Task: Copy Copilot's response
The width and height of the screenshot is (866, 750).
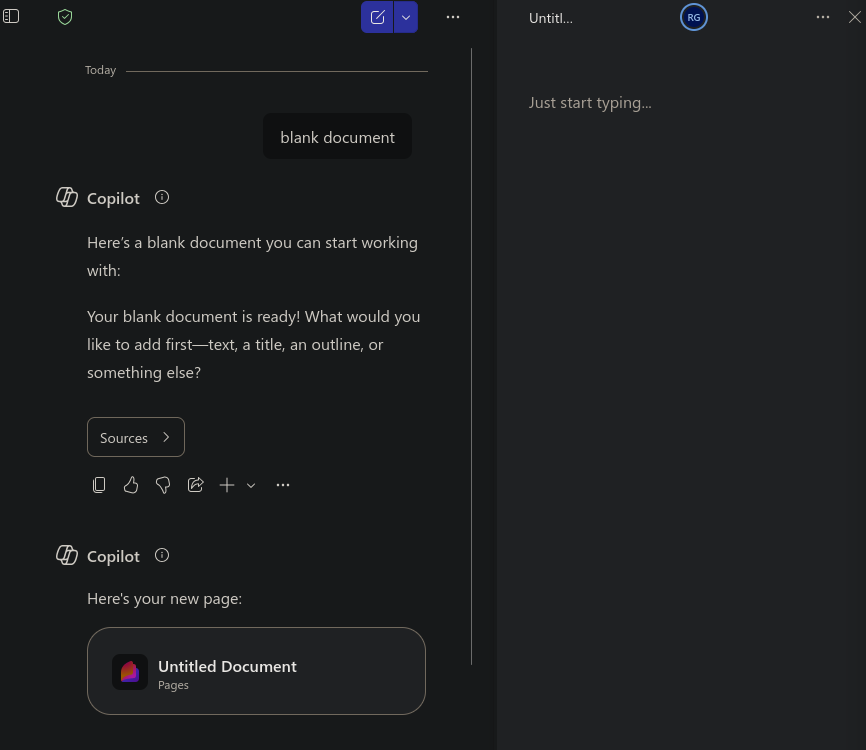Action: click(x=99, y=485)
